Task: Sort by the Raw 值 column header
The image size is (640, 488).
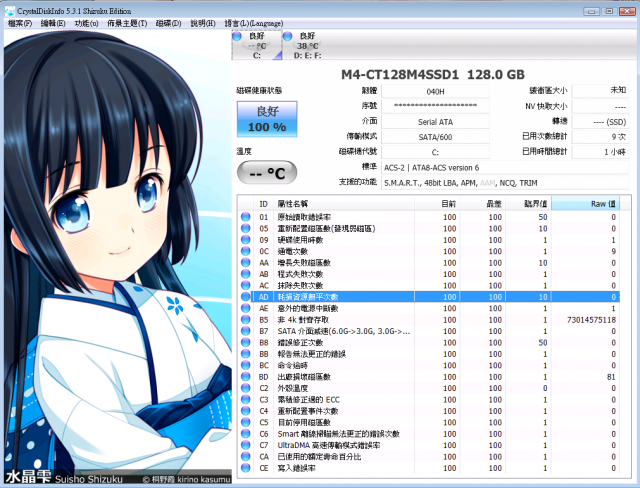Action: (586, 204)
